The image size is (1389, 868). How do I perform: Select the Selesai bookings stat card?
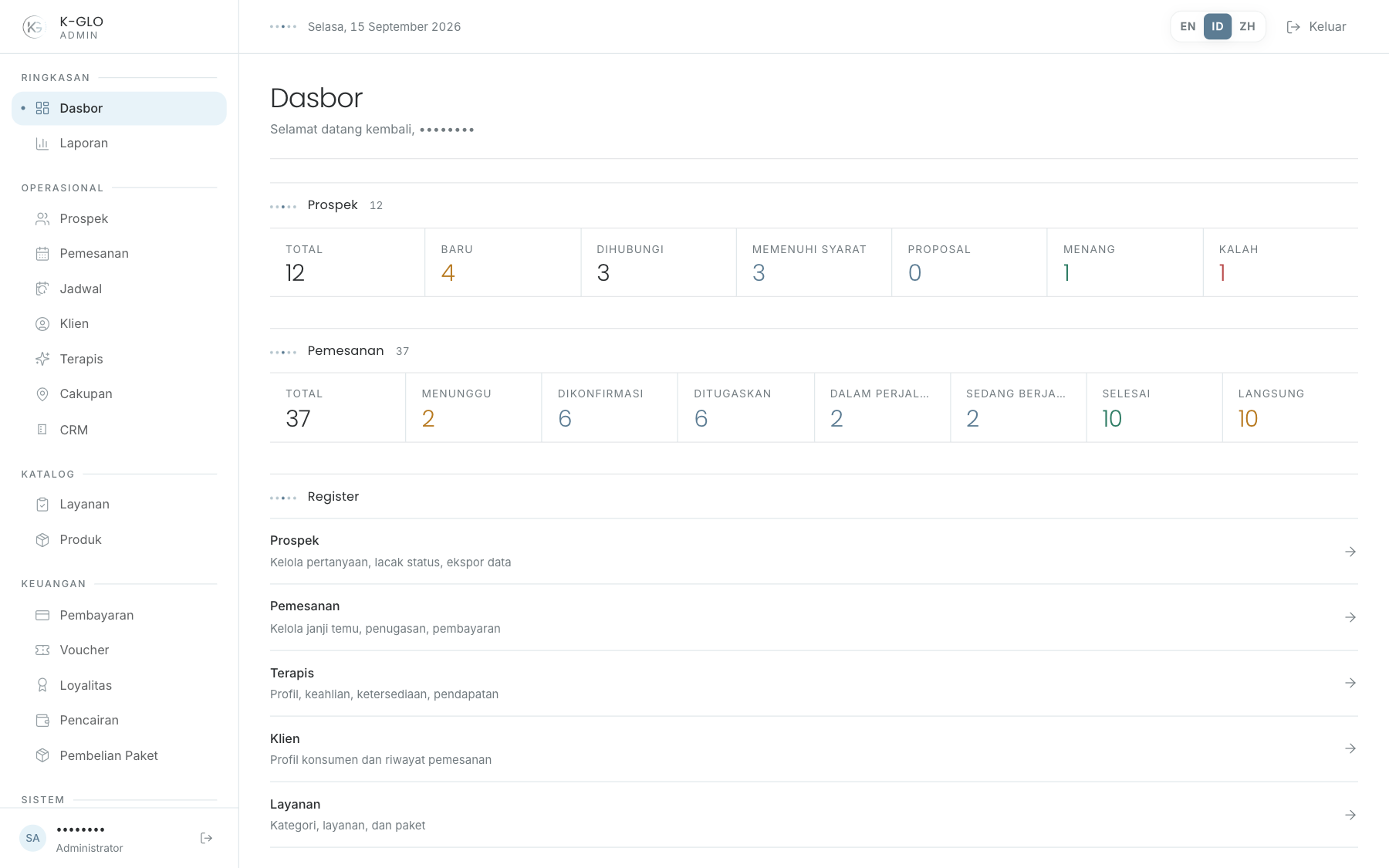click(1154, 407)
